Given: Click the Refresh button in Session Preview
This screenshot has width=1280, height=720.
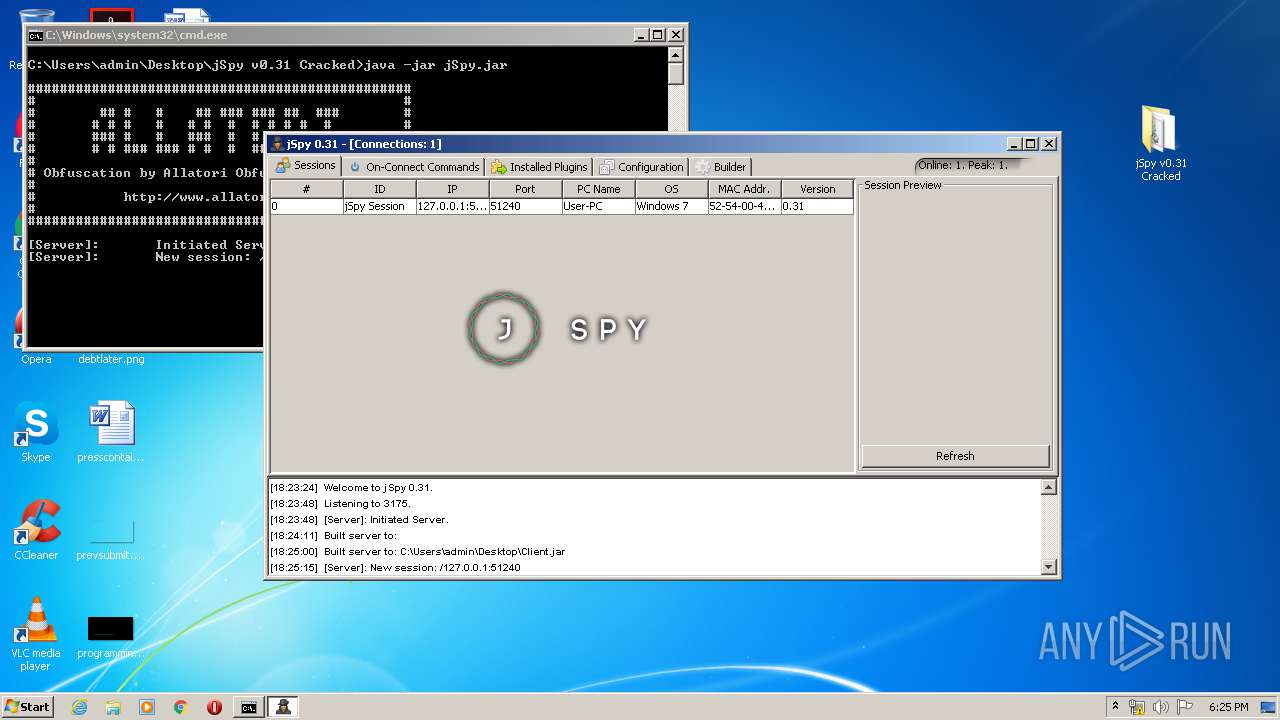Looking at the screenshot, I should point(955,456).
